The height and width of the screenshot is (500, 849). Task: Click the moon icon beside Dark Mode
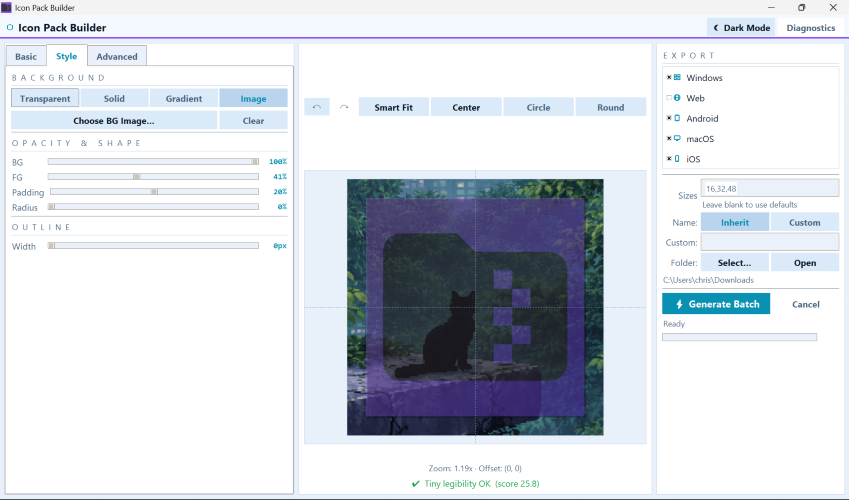click(x=715, y=28)
